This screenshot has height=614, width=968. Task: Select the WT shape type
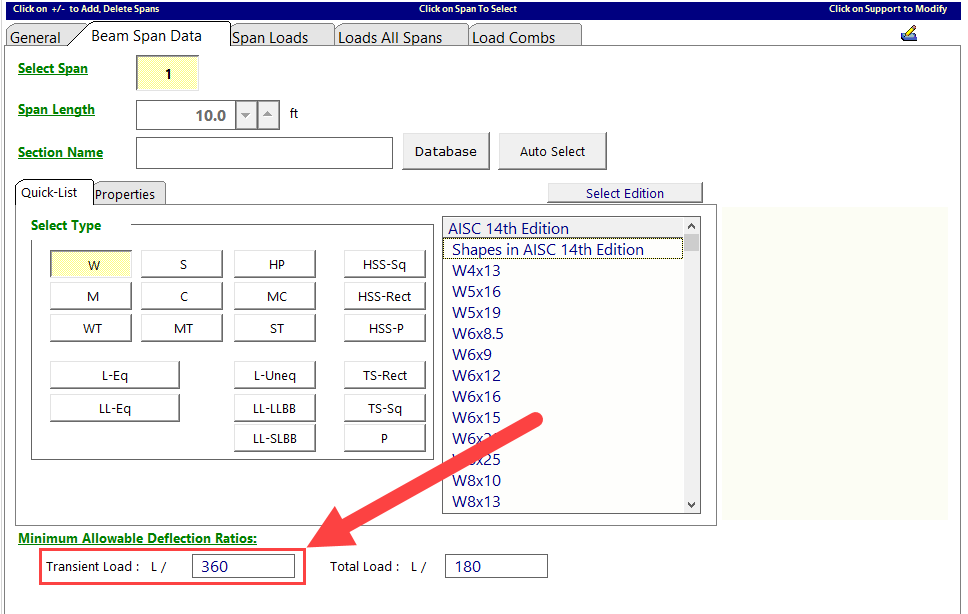coord(91,329)
